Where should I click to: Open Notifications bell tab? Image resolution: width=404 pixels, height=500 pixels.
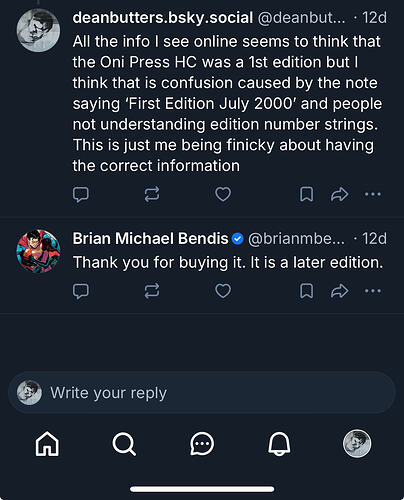[279, 444]
